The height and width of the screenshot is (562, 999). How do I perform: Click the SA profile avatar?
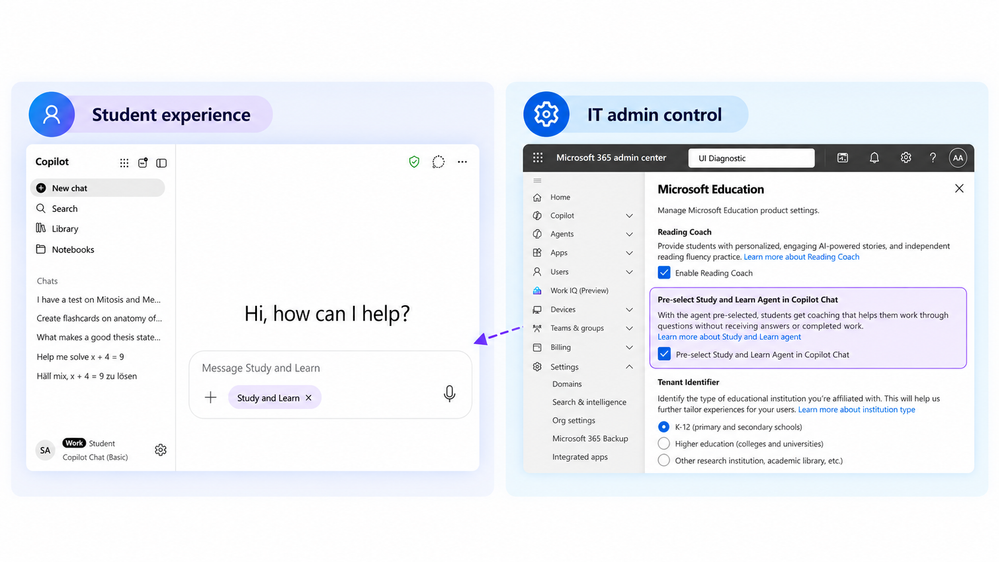click(x=45, y=450)
